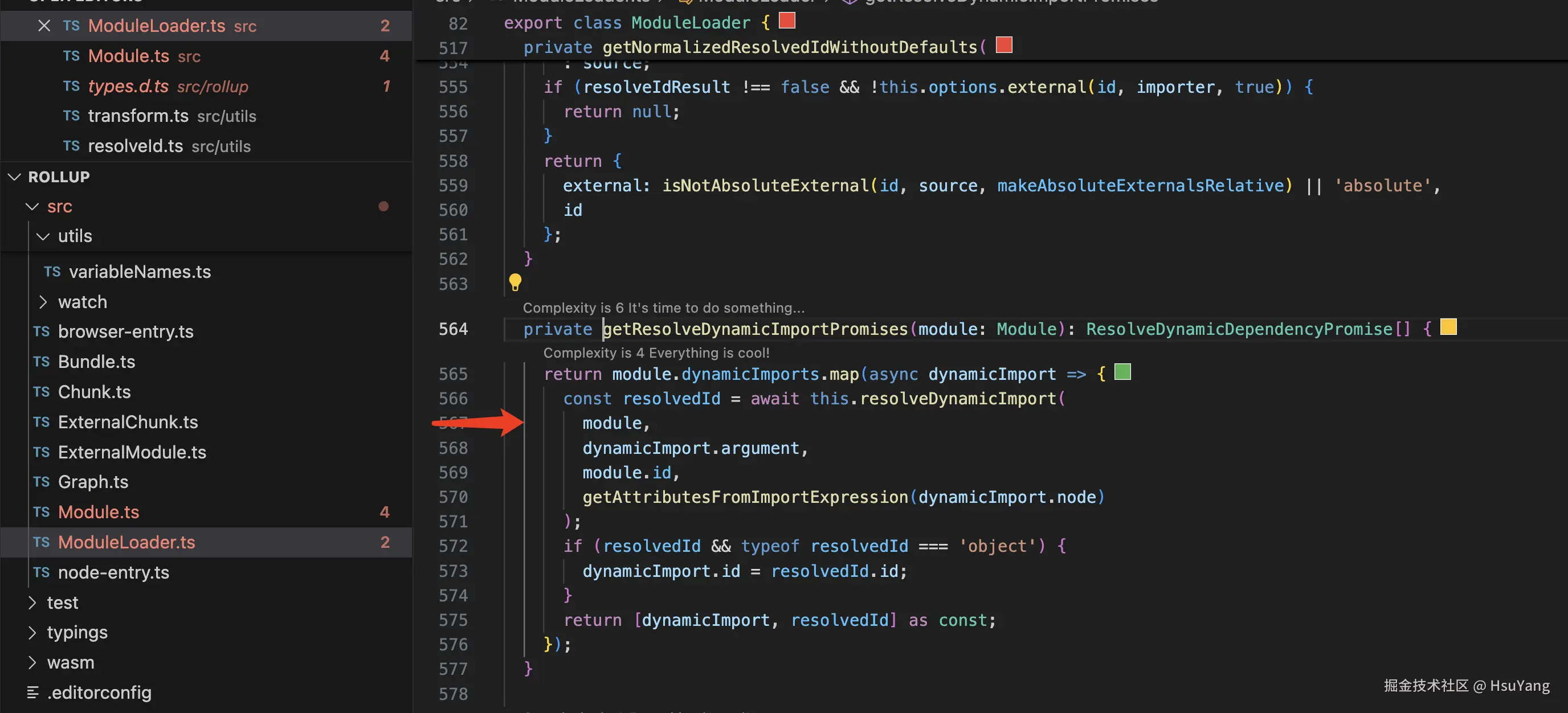Click TS icon beside Chunk.ts
This screenshot has width=1568, height=713.
(x=42, y=392)
